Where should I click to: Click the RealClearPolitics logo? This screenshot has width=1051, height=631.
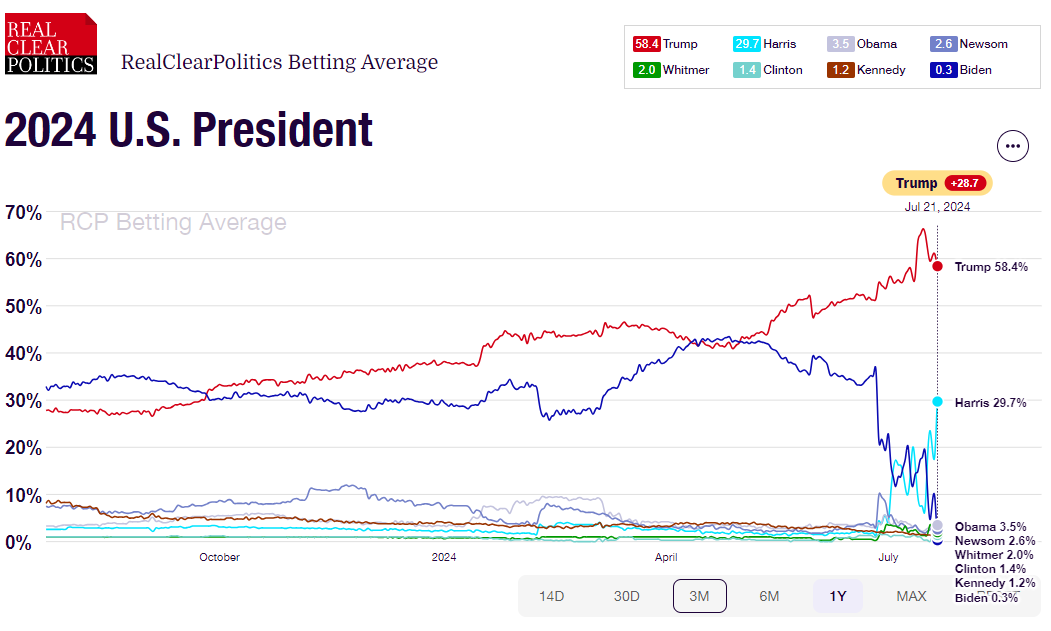51,44
